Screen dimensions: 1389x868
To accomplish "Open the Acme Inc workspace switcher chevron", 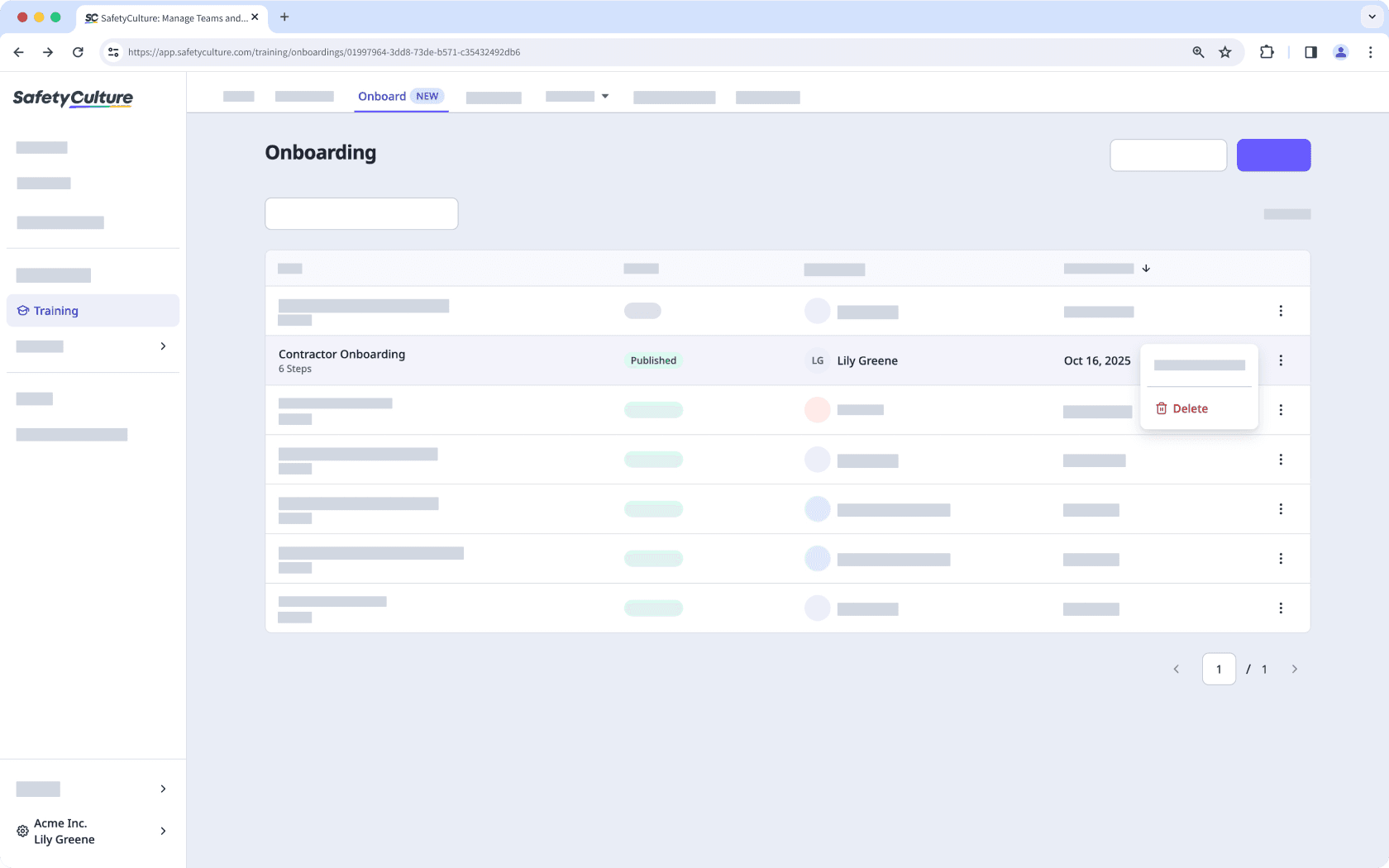I will point(163,831).
